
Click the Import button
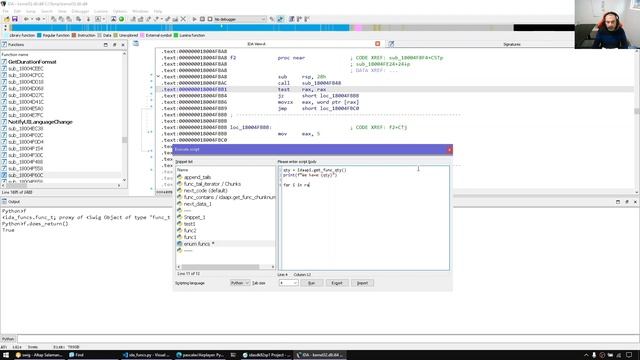click(x=362, y=283)
